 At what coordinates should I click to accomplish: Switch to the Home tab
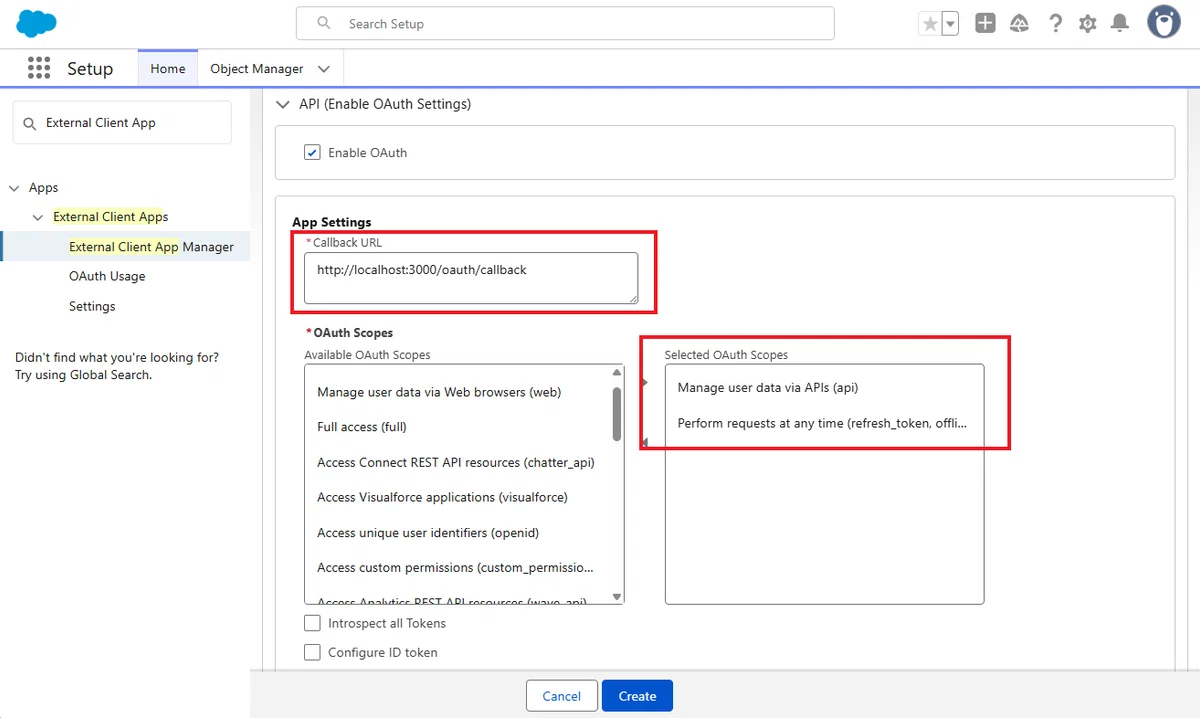click(168, 69)
